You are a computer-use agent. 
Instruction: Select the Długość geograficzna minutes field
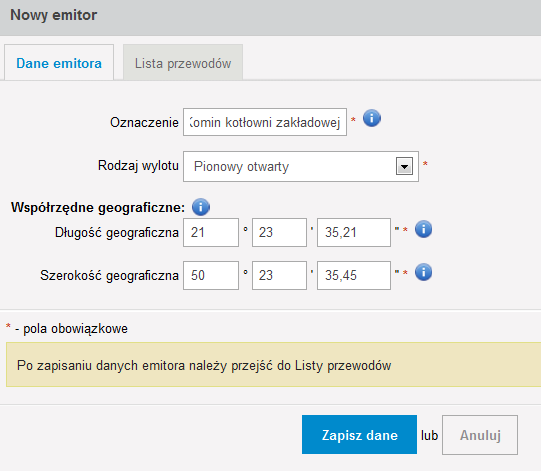pyautogui.click(x=279, y=232)
